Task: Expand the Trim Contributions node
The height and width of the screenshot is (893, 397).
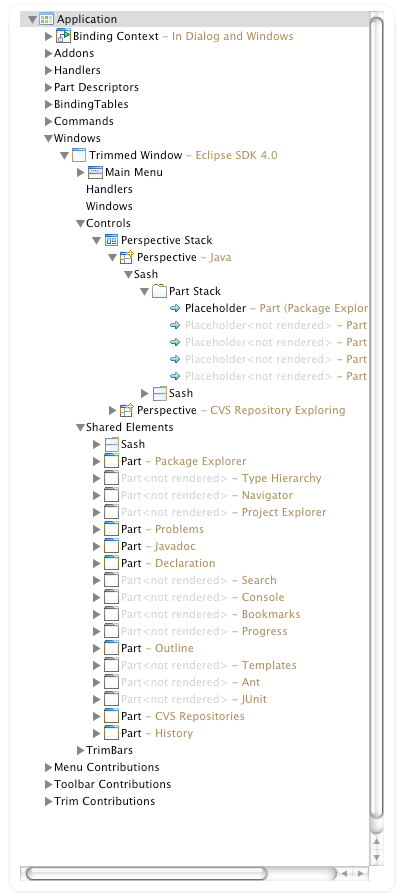Action: 48,802
